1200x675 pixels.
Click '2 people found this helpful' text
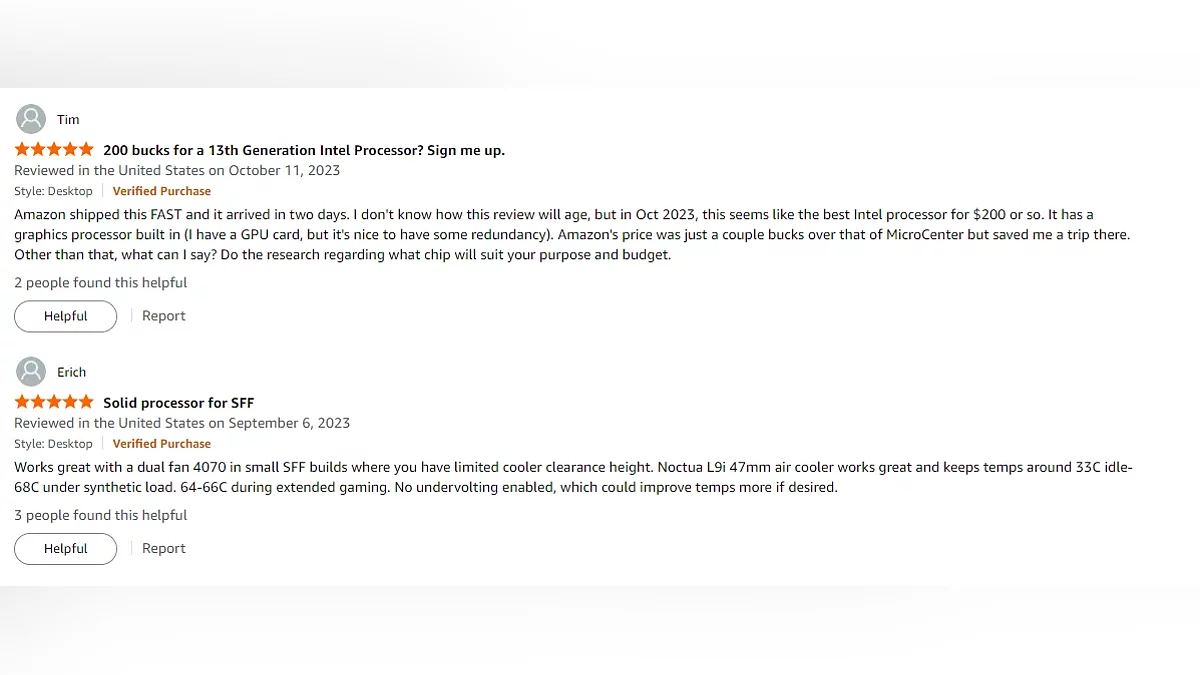coord(101,283)
